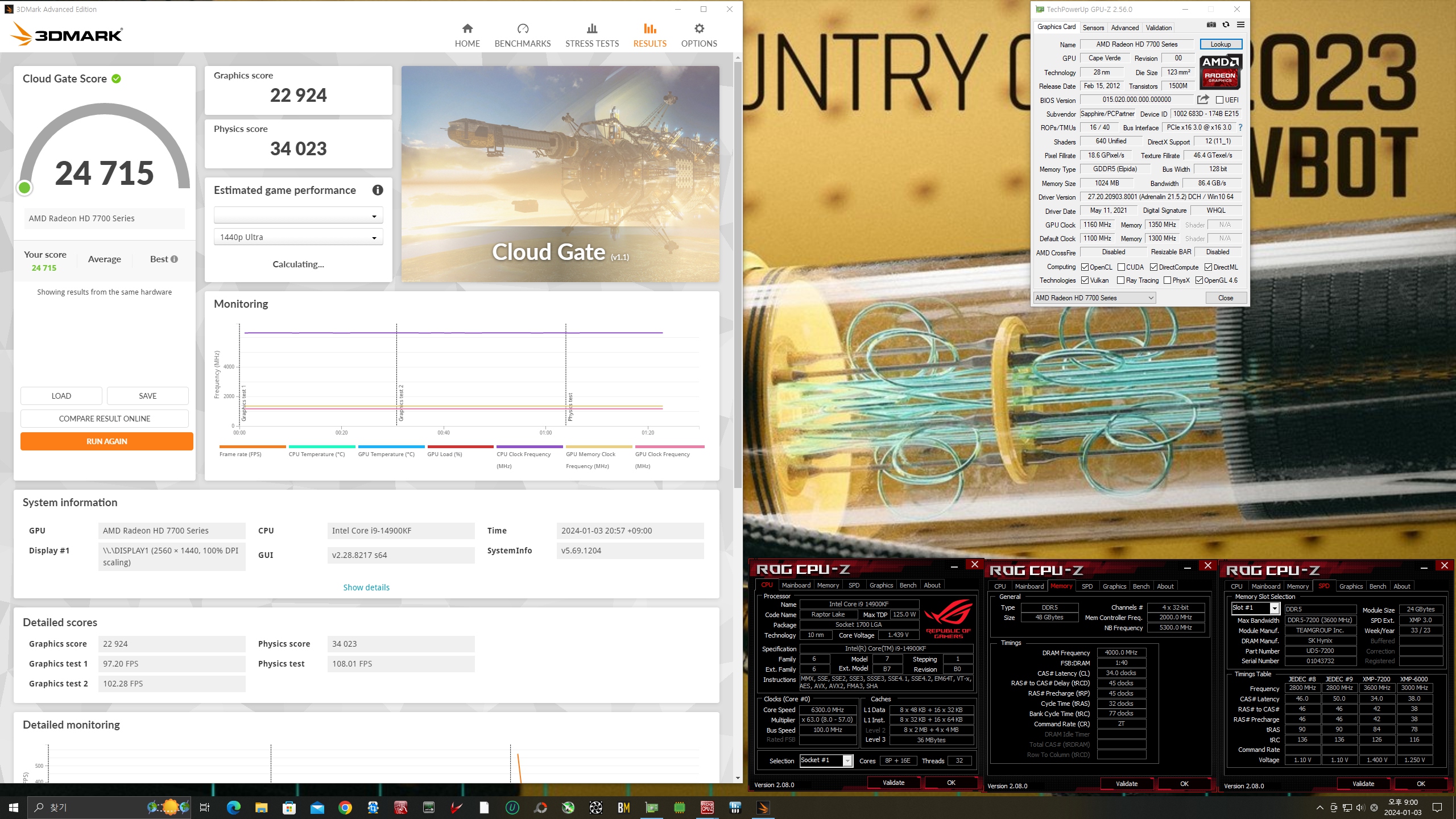Open CPU-Z Slot #1 memory dropdown
This screenshot has width=1456, height=819.
pos(1255,608)
